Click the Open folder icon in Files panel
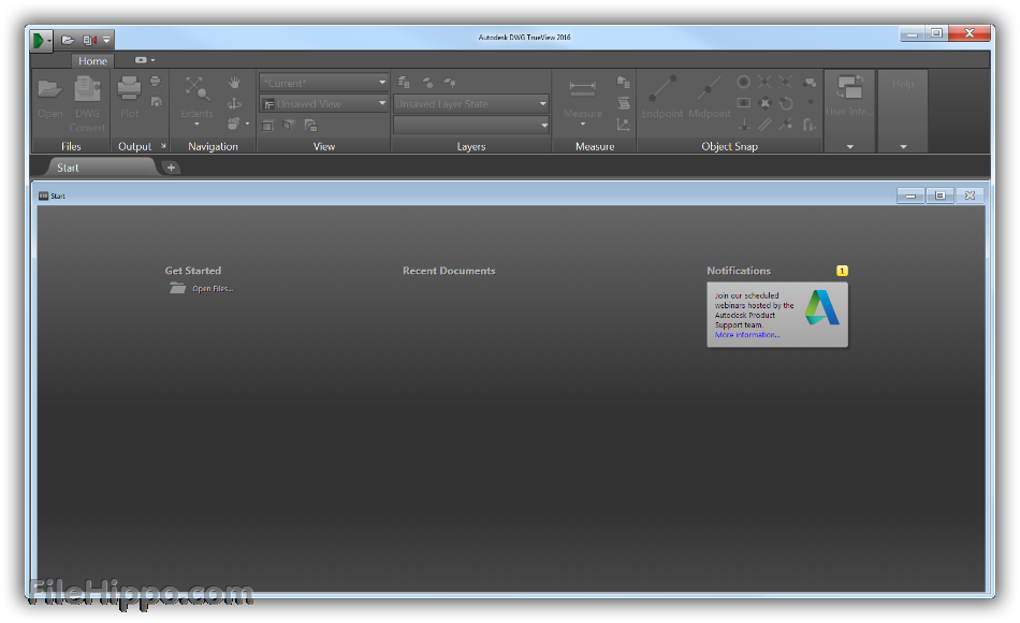This screenshot has height=623, width=1020. (50, 91)
